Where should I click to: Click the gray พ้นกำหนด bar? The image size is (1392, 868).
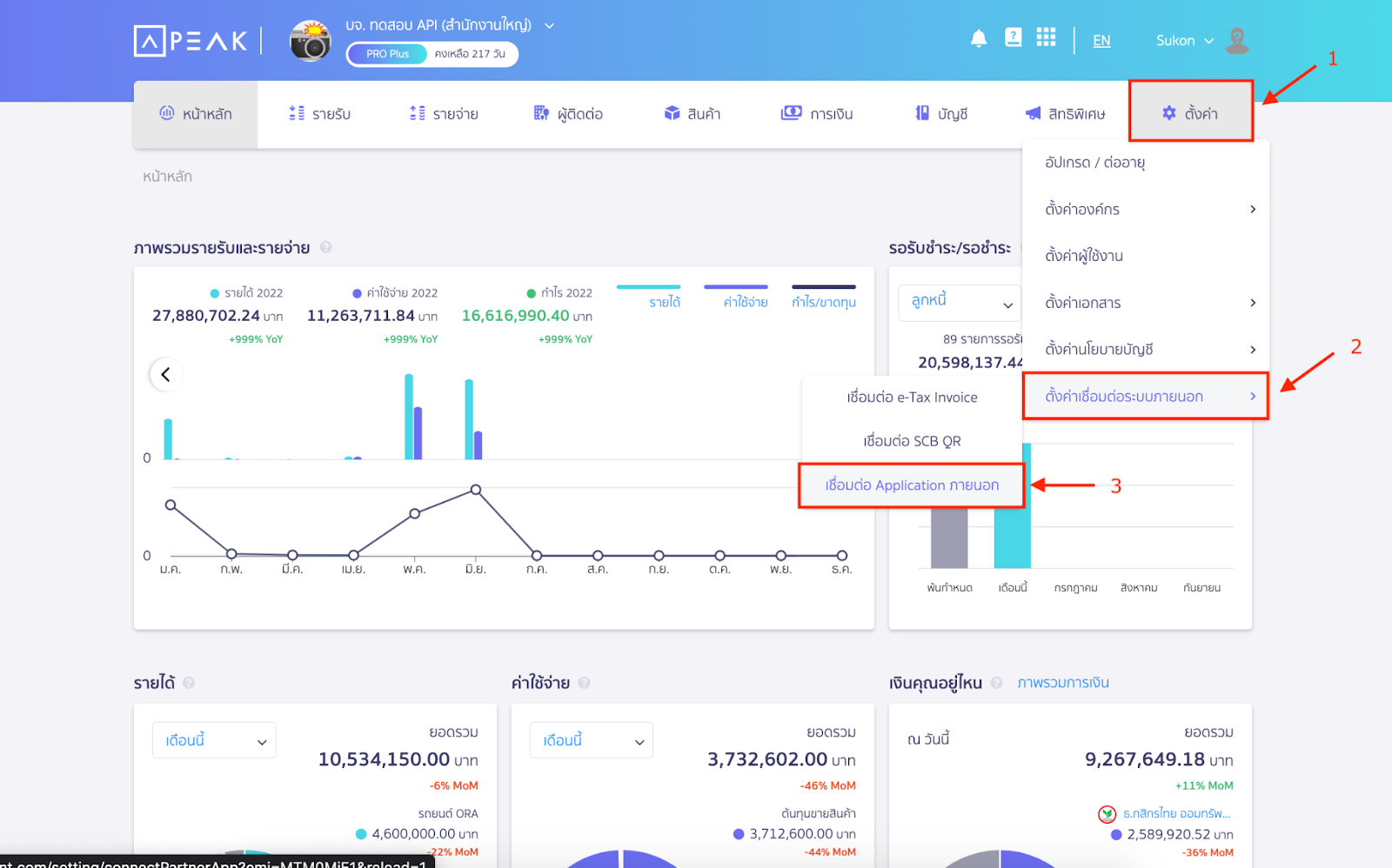[949, 537]
